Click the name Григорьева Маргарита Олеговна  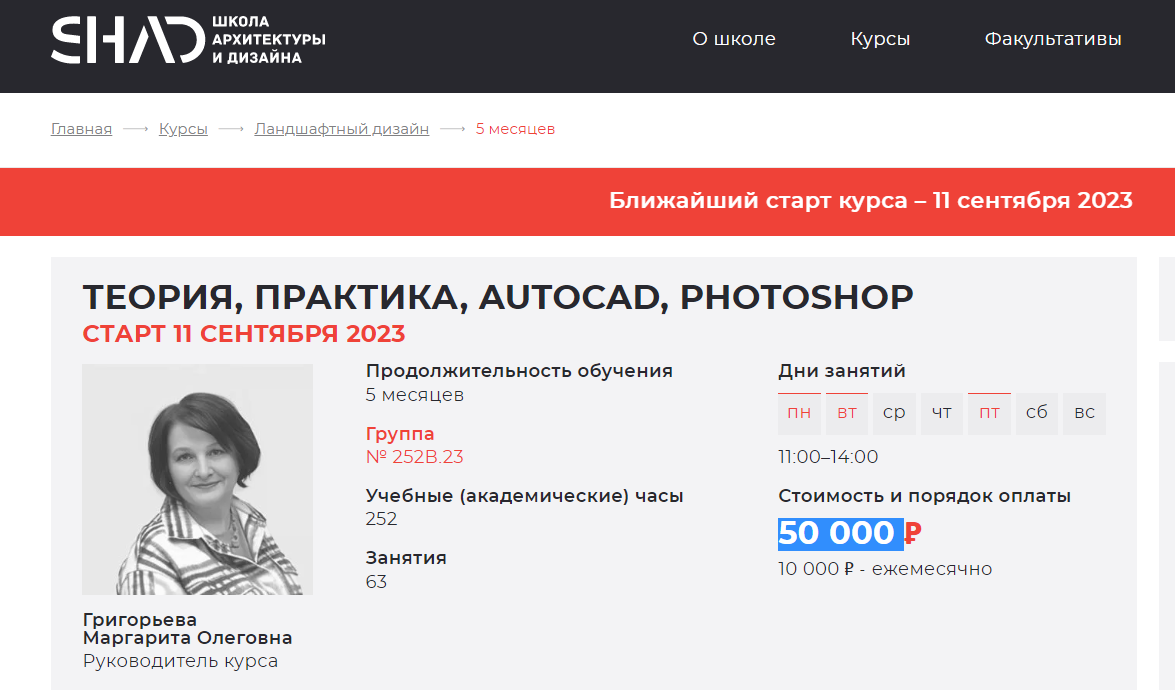(187, 629)
